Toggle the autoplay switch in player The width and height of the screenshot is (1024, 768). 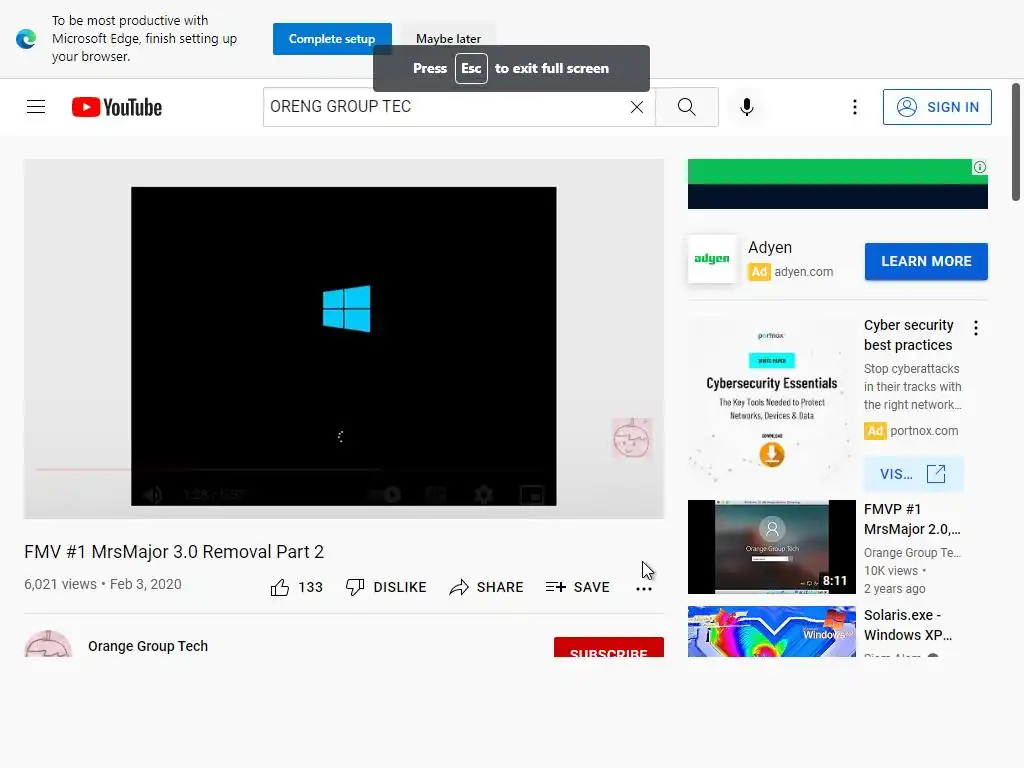pyautogui.click(x=385, y=495)
